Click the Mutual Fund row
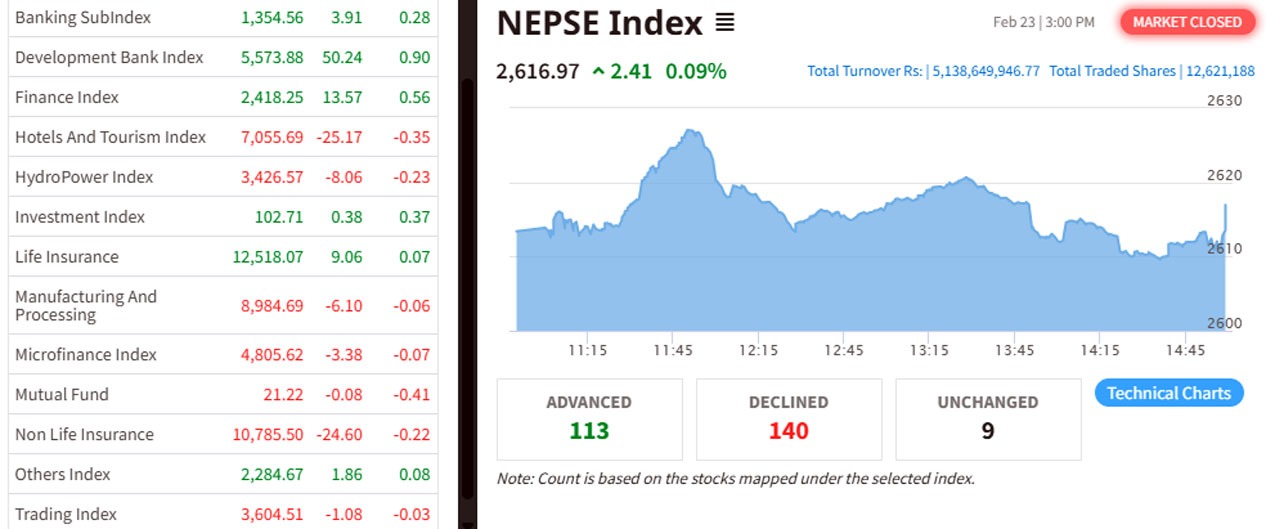 coord(62,395)
